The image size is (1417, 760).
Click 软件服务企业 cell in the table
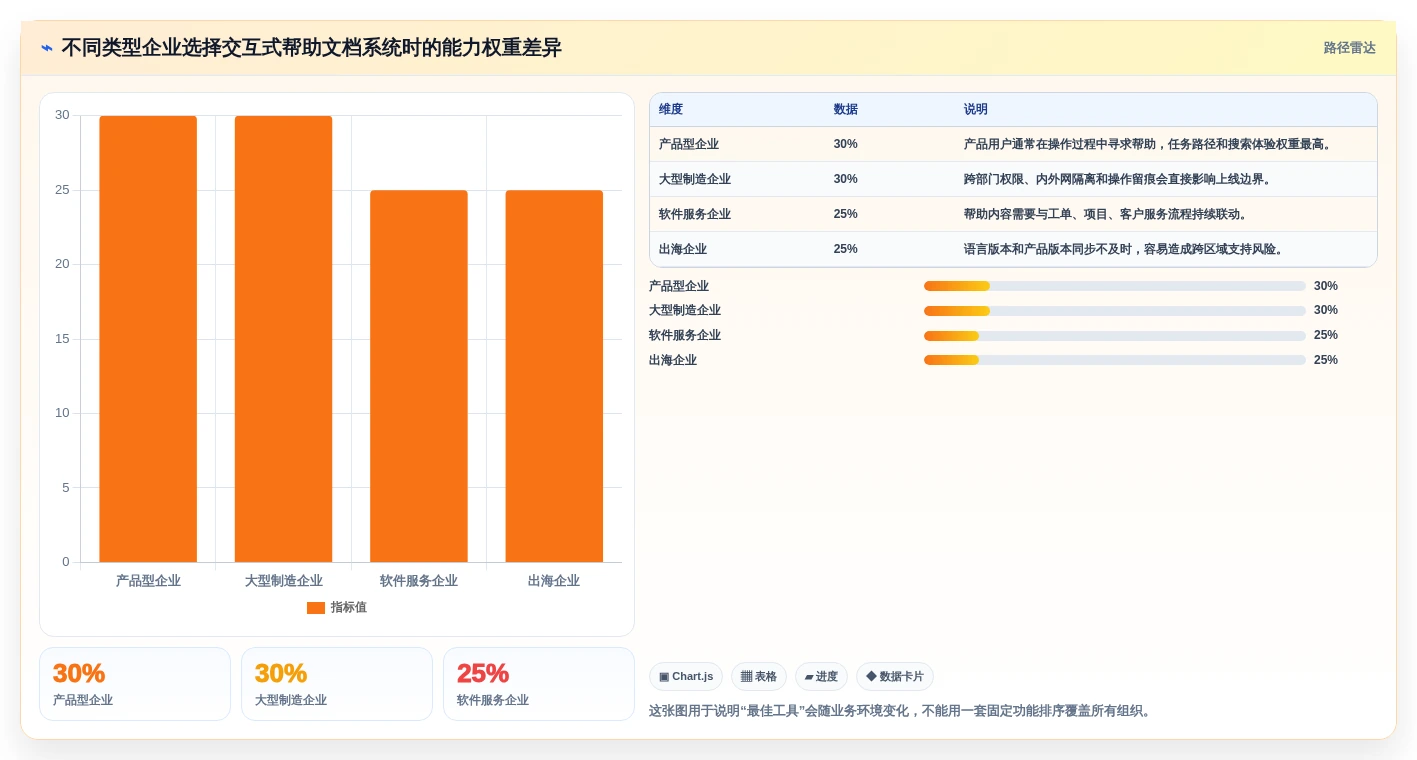coord(695,214)
